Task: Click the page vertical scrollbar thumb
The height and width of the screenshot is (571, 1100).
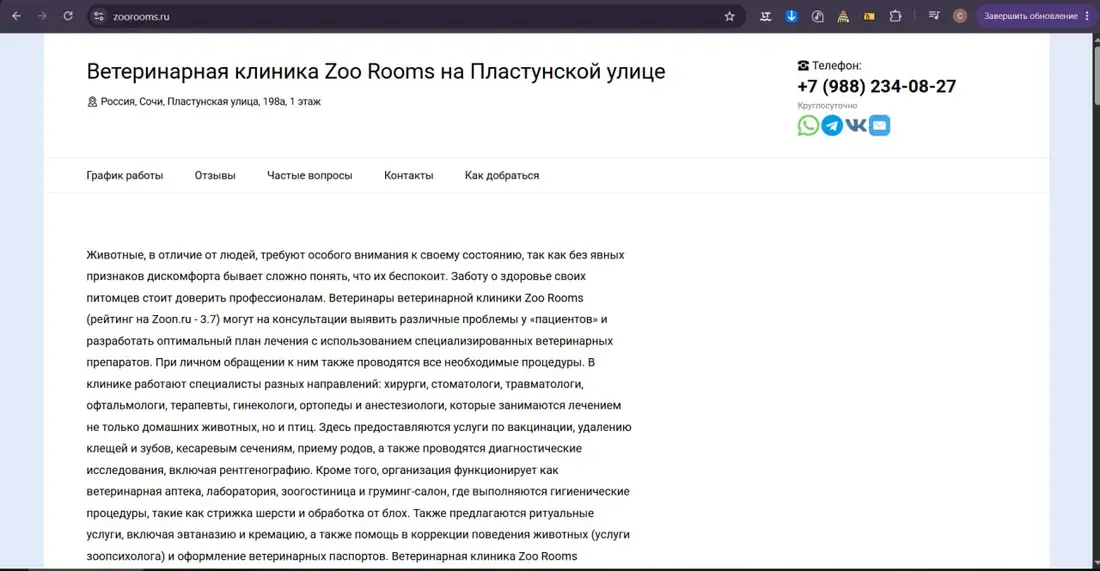Action: [x=1096, y=74]
